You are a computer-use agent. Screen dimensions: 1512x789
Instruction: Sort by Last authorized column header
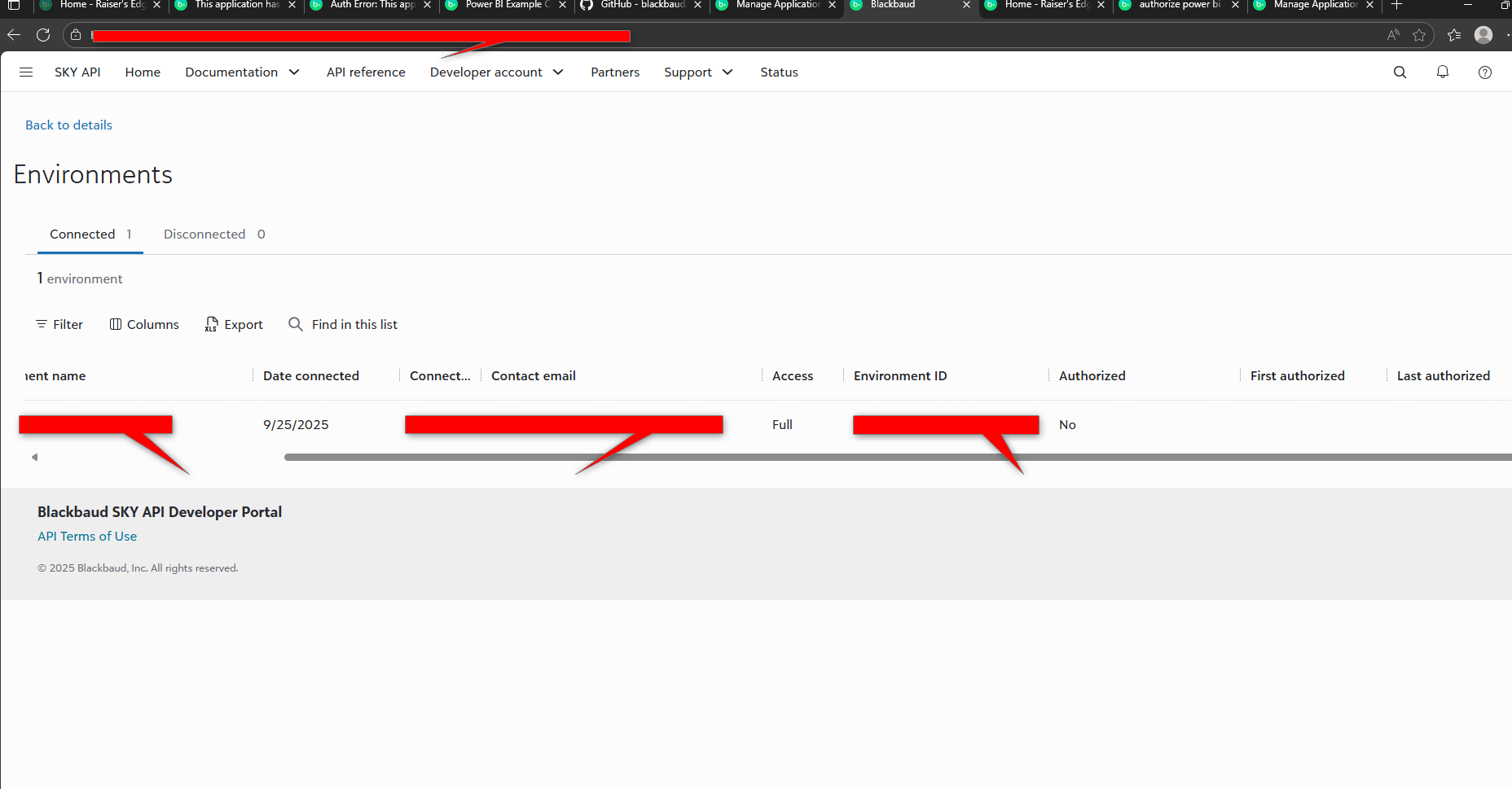point(1444,376)
